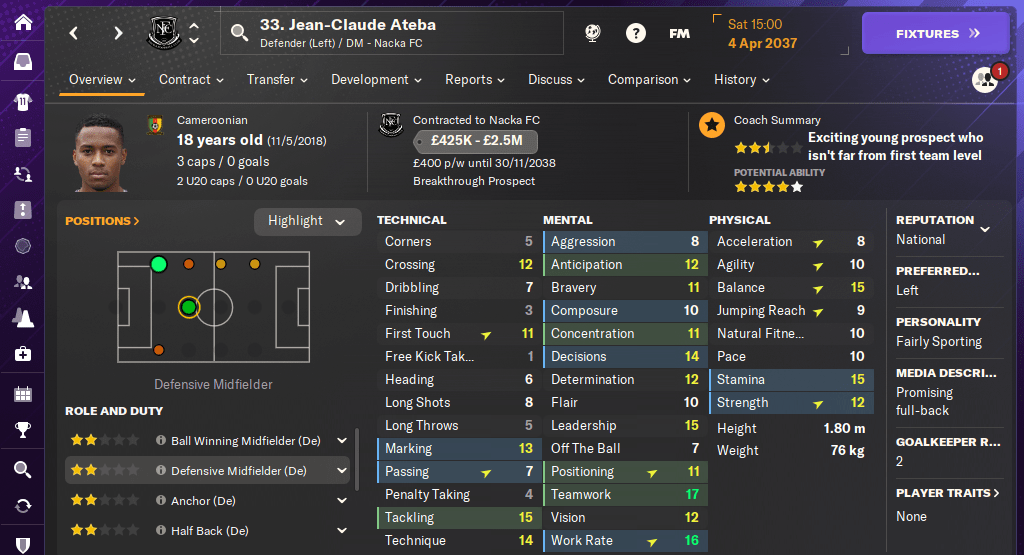This screenshot has height=555, width=1024.
Task: Open the question mark help icon
Action: pyautogui.click(x=635, y=33)
